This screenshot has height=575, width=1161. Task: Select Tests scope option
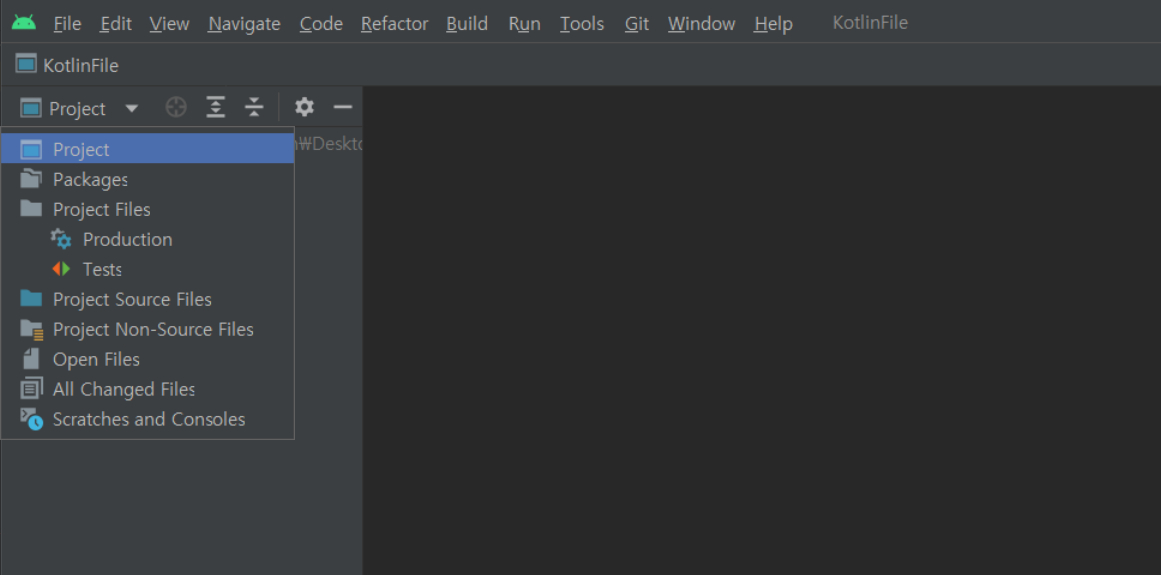click(x=148, y=269)
